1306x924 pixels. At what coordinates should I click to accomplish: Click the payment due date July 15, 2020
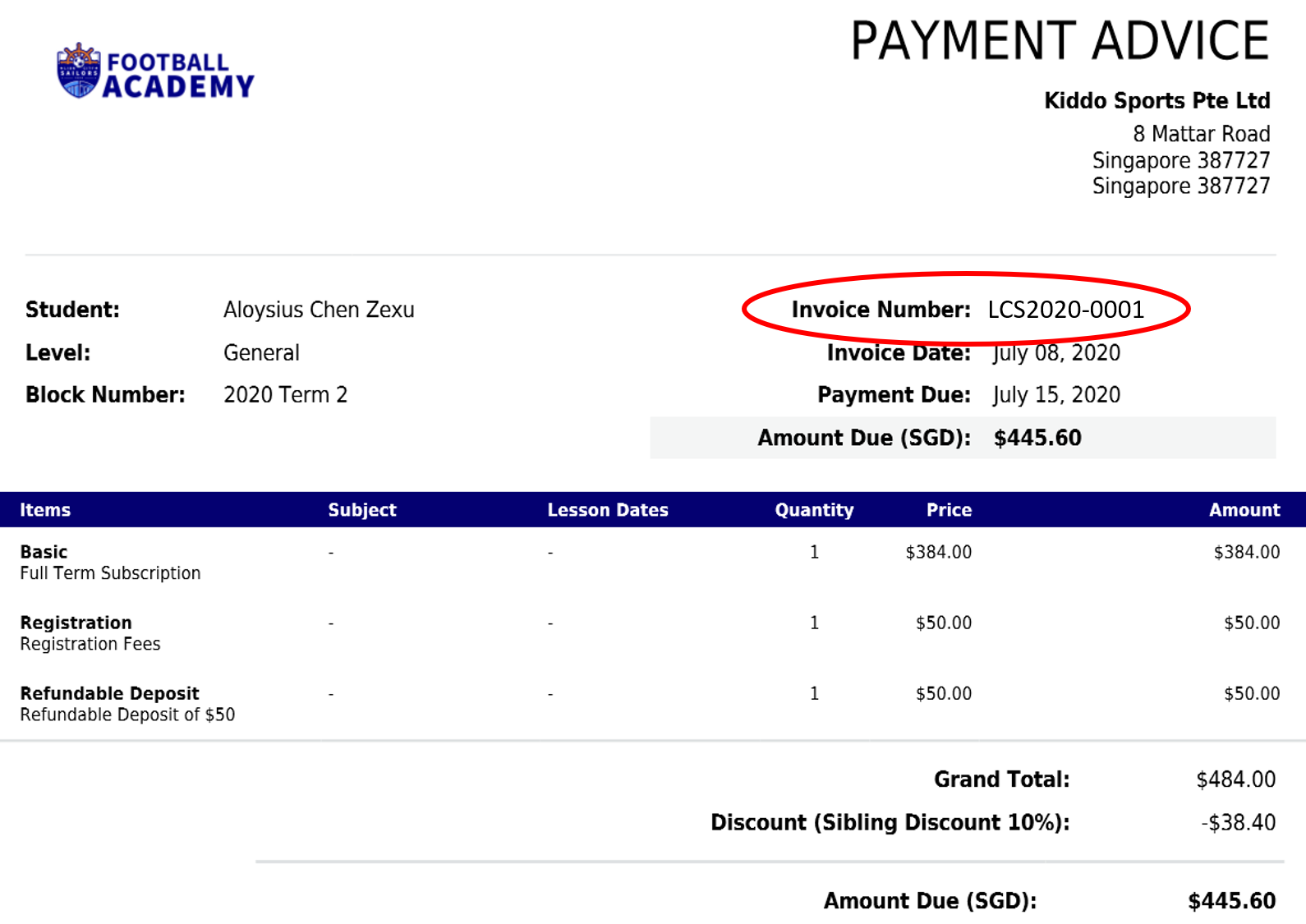coord(1056,395)
